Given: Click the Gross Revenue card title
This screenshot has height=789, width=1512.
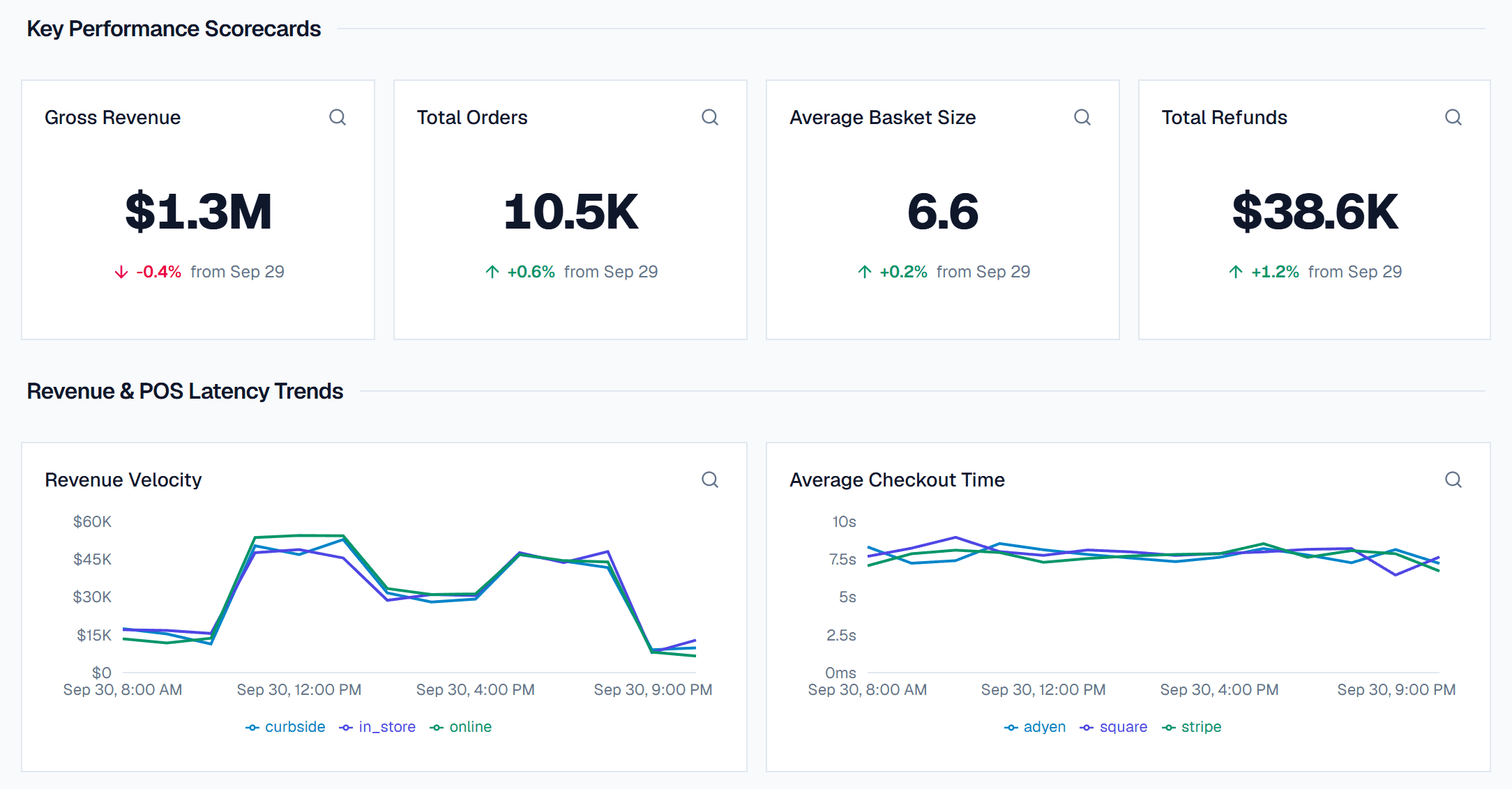Looking at the screenshot, I should pos(112,118).
